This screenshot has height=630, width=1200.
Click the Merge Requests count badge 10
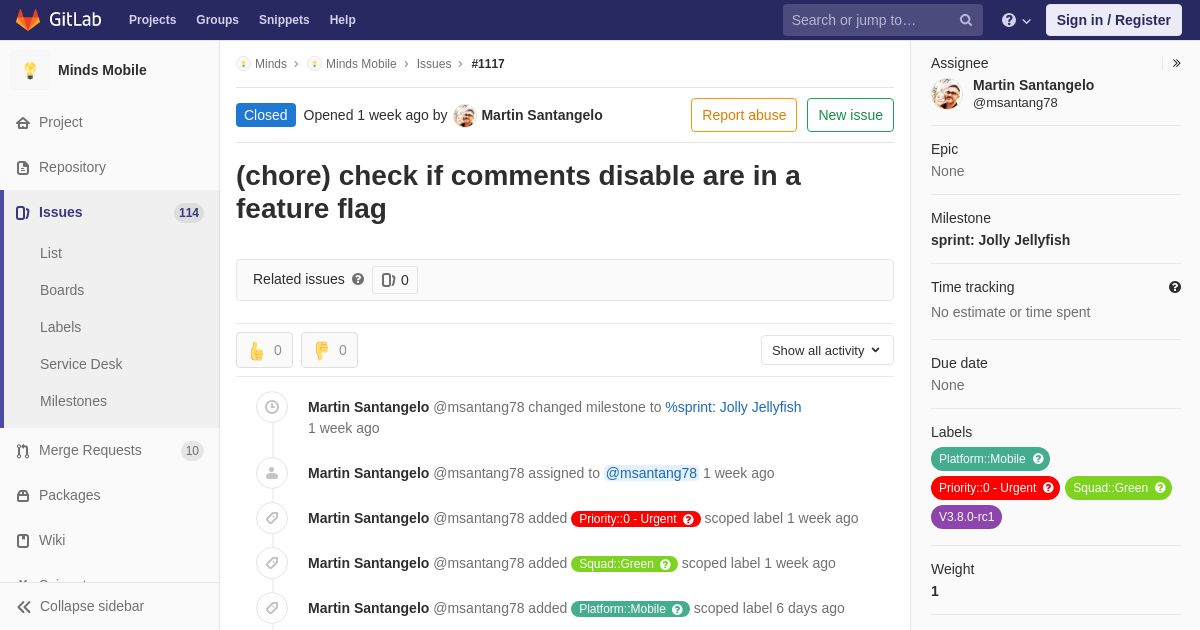[192, 451]
